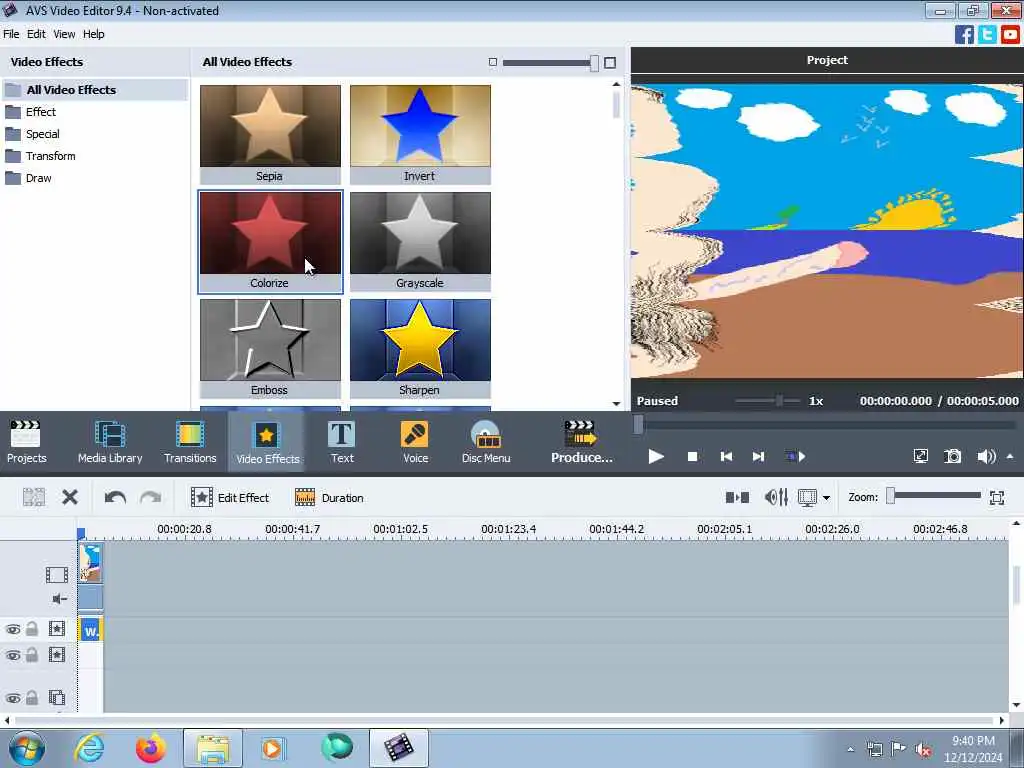Open the YouTube link icon
1024x768 pixels.
click(x=1010, y=34)
